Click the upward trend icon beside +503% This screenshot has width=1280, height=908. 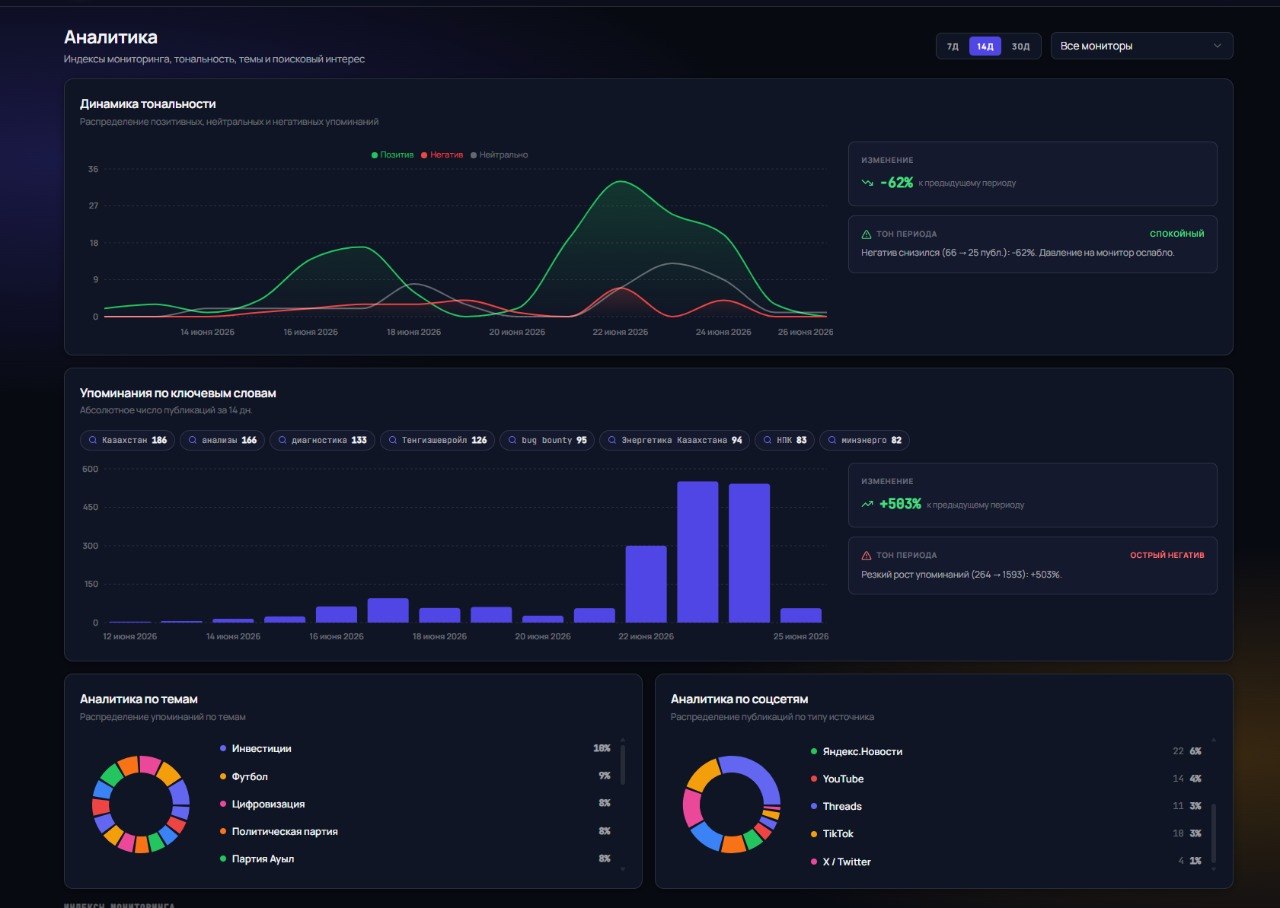coord(867,504)
